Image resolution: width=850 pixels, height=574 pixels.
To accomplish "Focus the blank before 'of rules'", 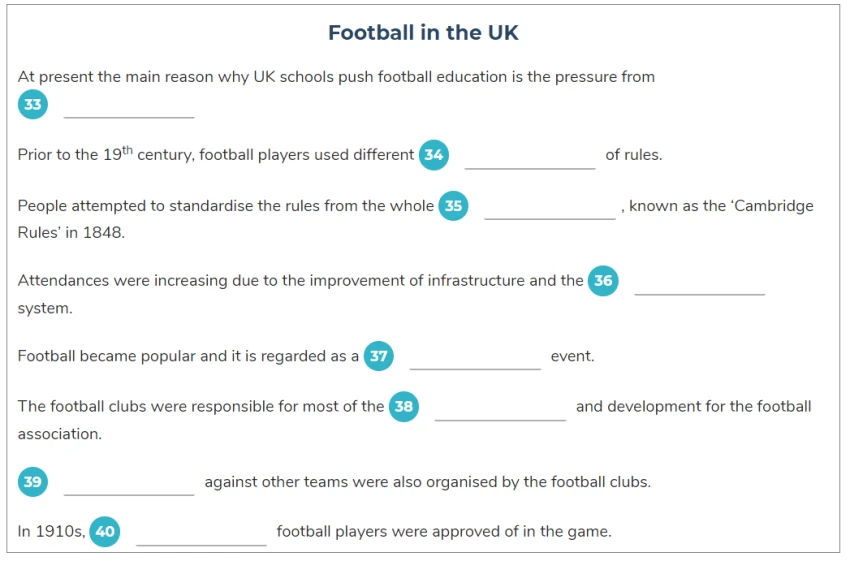I will [x=530, y=157].
